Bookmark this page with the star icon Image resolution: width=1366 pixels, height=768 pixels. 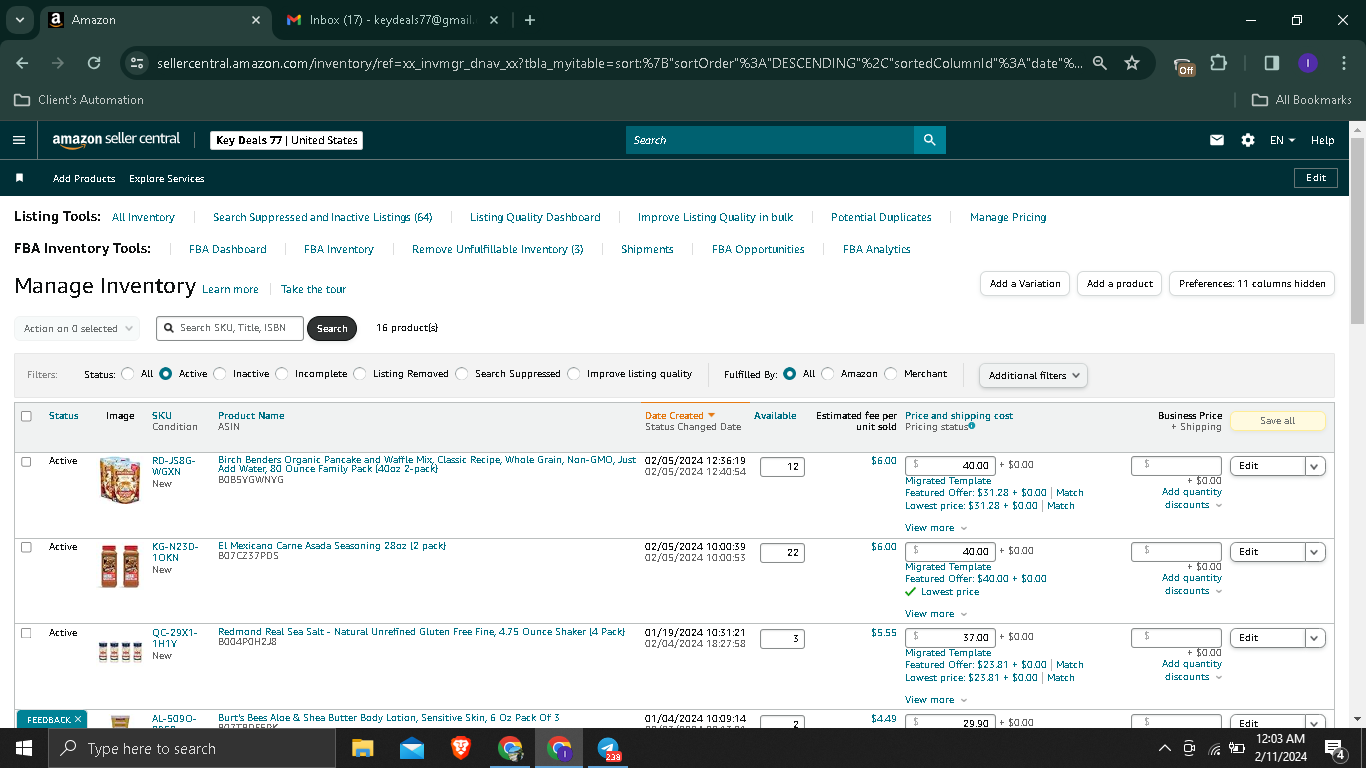1132,63
